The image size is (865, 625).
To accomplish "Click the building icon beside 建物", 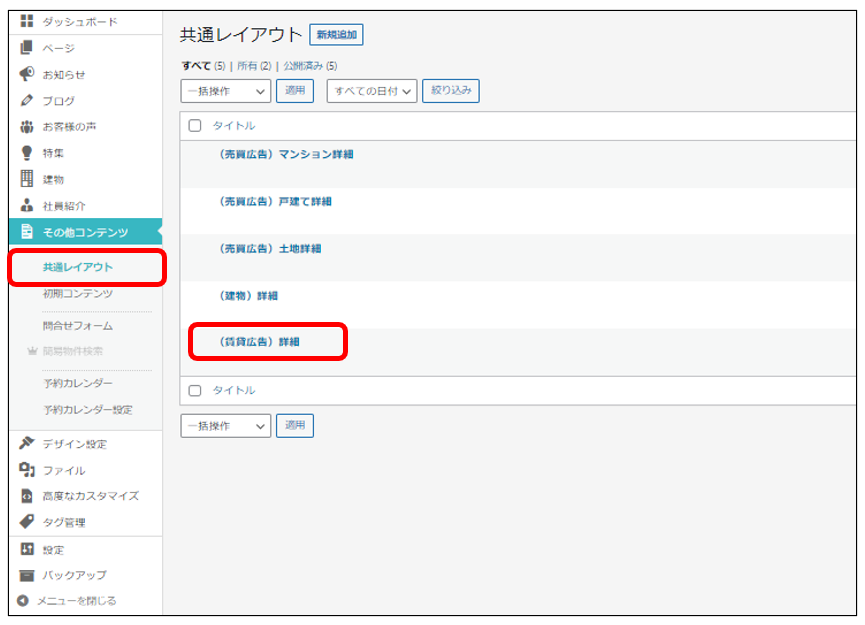I will pos(27,179).
